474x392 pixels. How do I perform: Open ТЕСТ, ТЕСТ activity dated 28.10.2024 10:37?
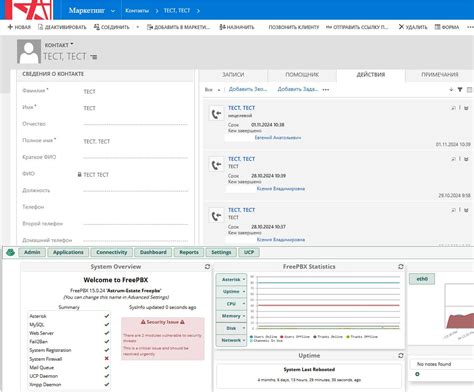point(241,210)
